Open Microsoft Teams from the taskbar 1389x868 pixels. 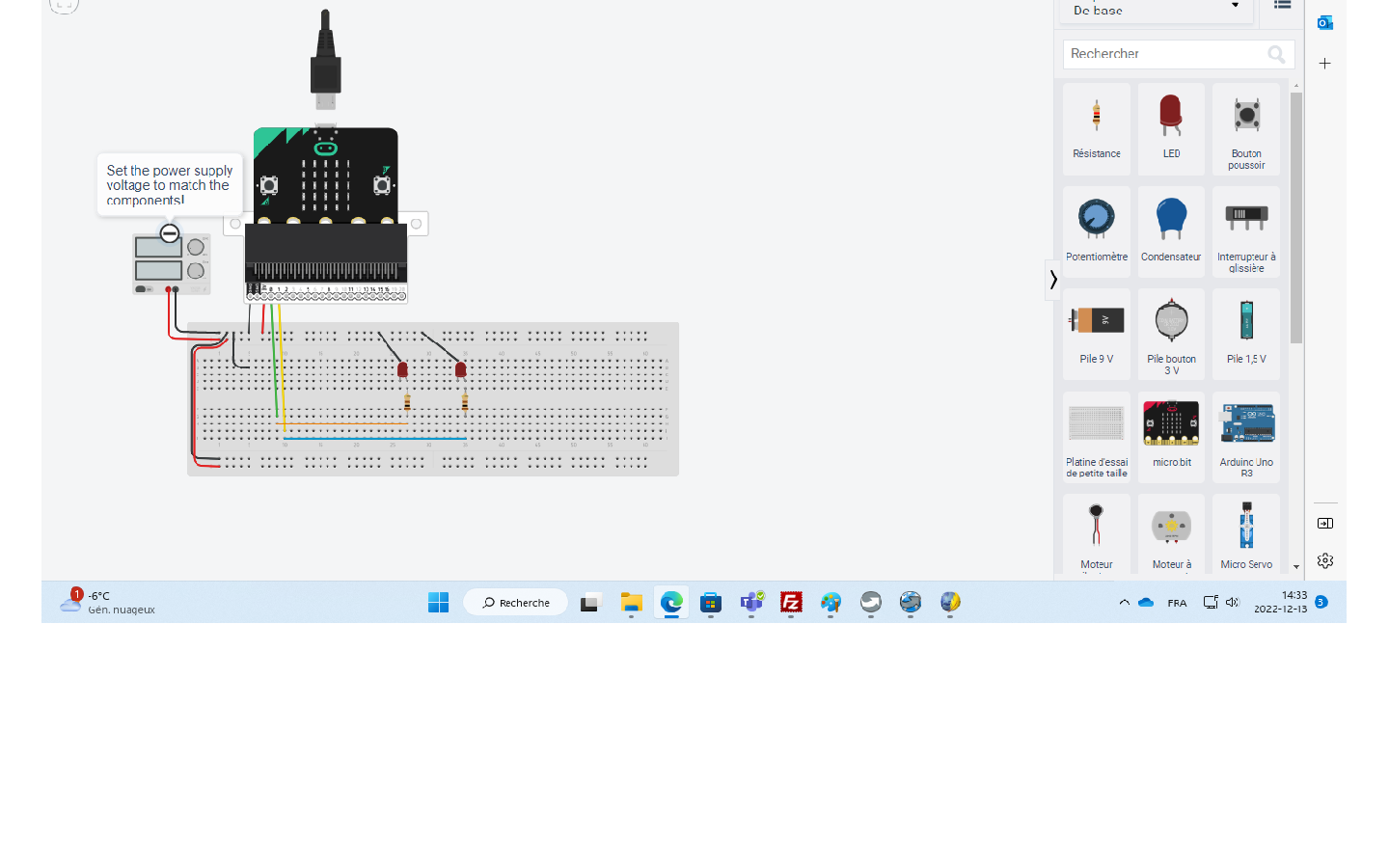(751, 603)
